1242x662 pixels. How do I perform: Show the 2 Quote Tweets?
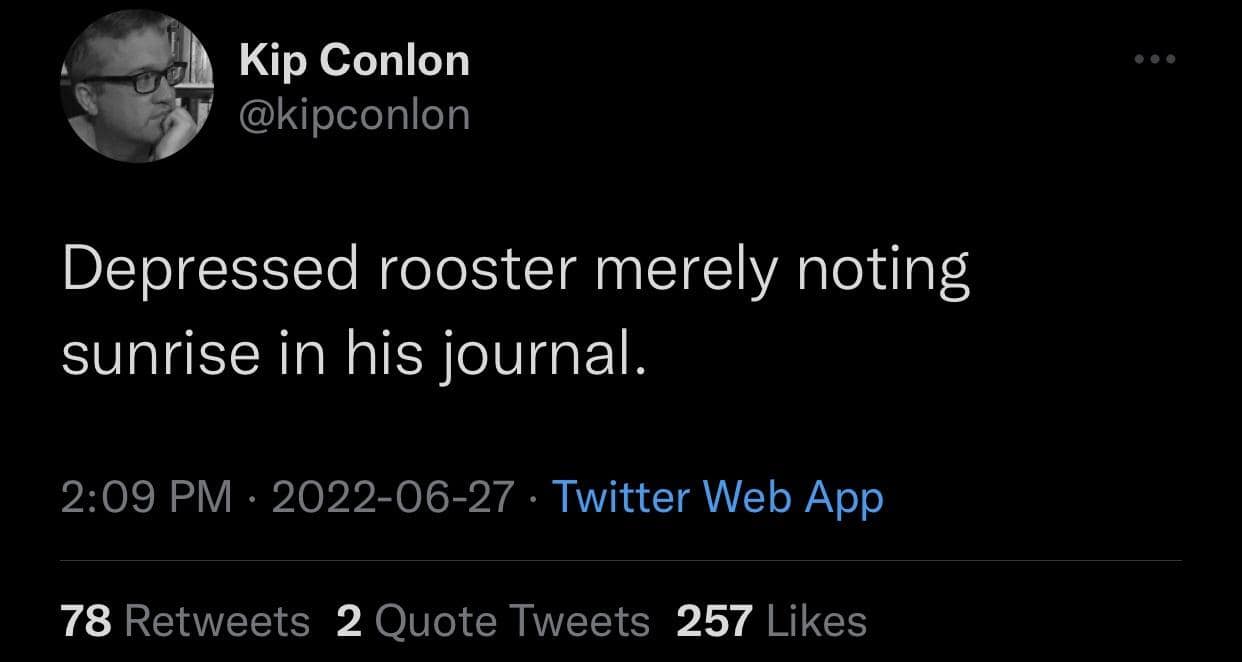click(x=493, y=621)
